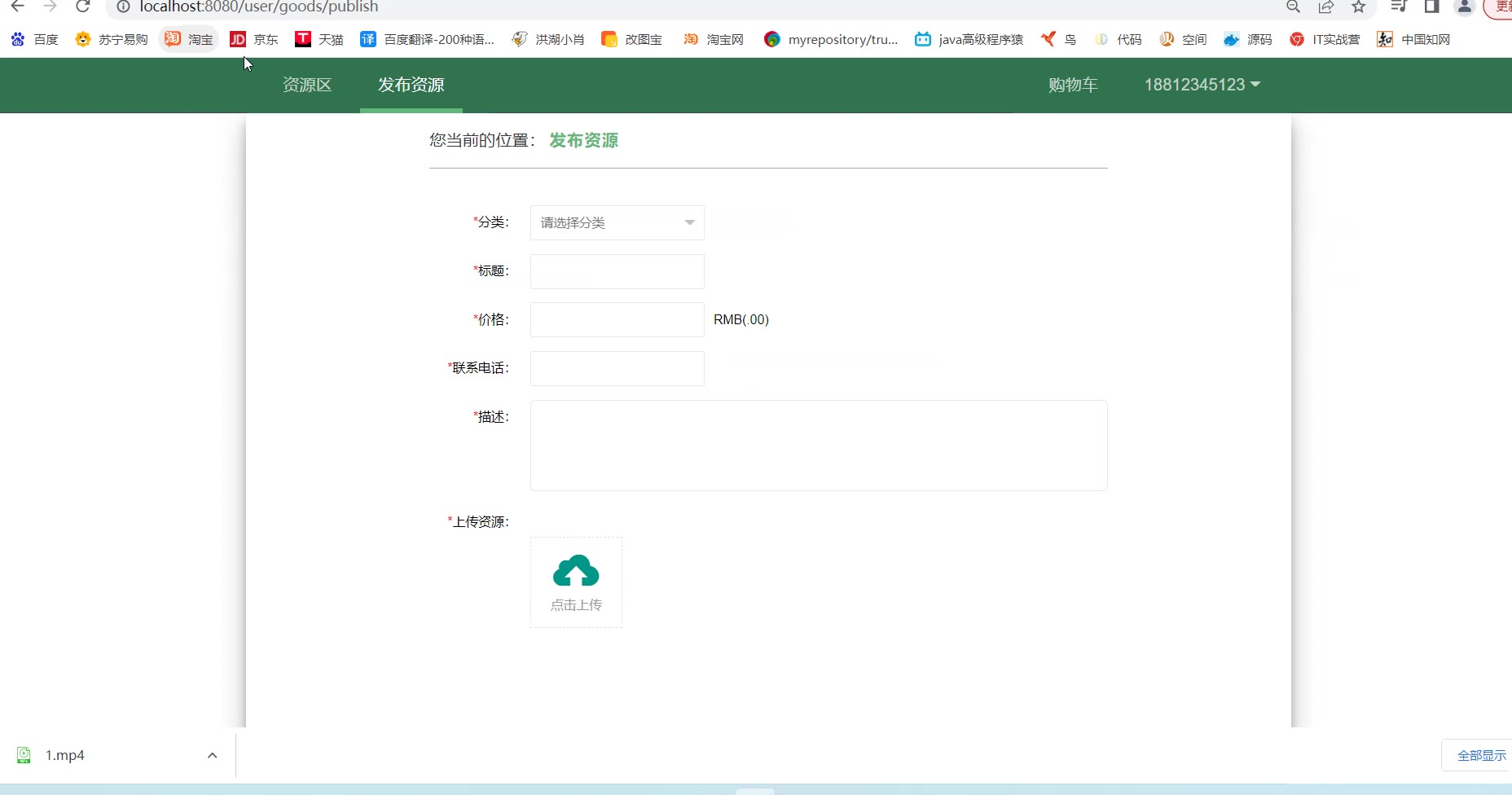Open the 百度翻译 bookmark

pyautogui.click(x=428, y=39)
